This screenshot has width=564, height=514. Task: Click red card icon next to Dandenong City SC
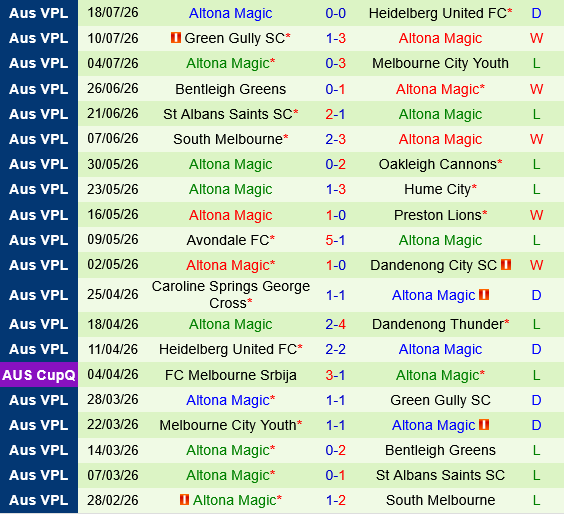[506, 265]
